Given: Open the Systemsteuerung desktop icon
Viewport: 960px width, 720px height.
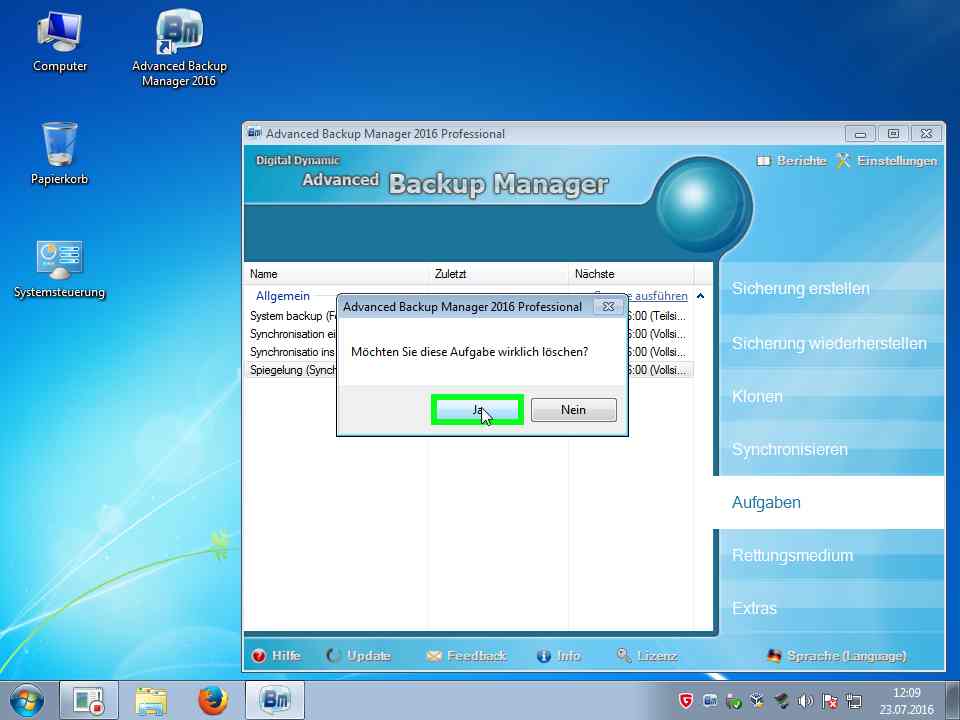Looking at the screenshot, I should click(59, 269).
